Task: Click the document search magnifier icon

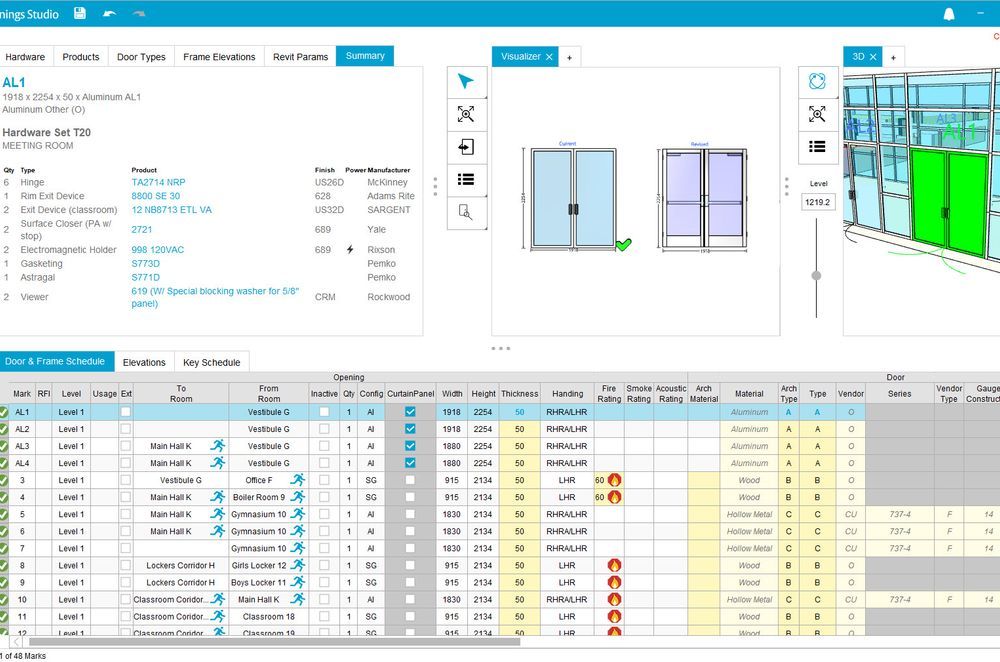Action: pos(466,212)
